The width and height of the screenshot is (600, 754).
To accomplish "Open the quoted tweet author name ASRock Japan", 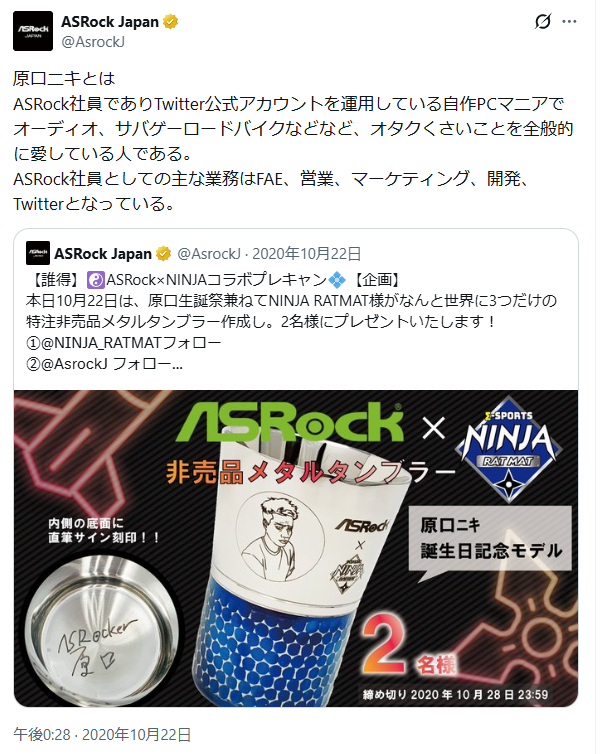I will (103, 253).
